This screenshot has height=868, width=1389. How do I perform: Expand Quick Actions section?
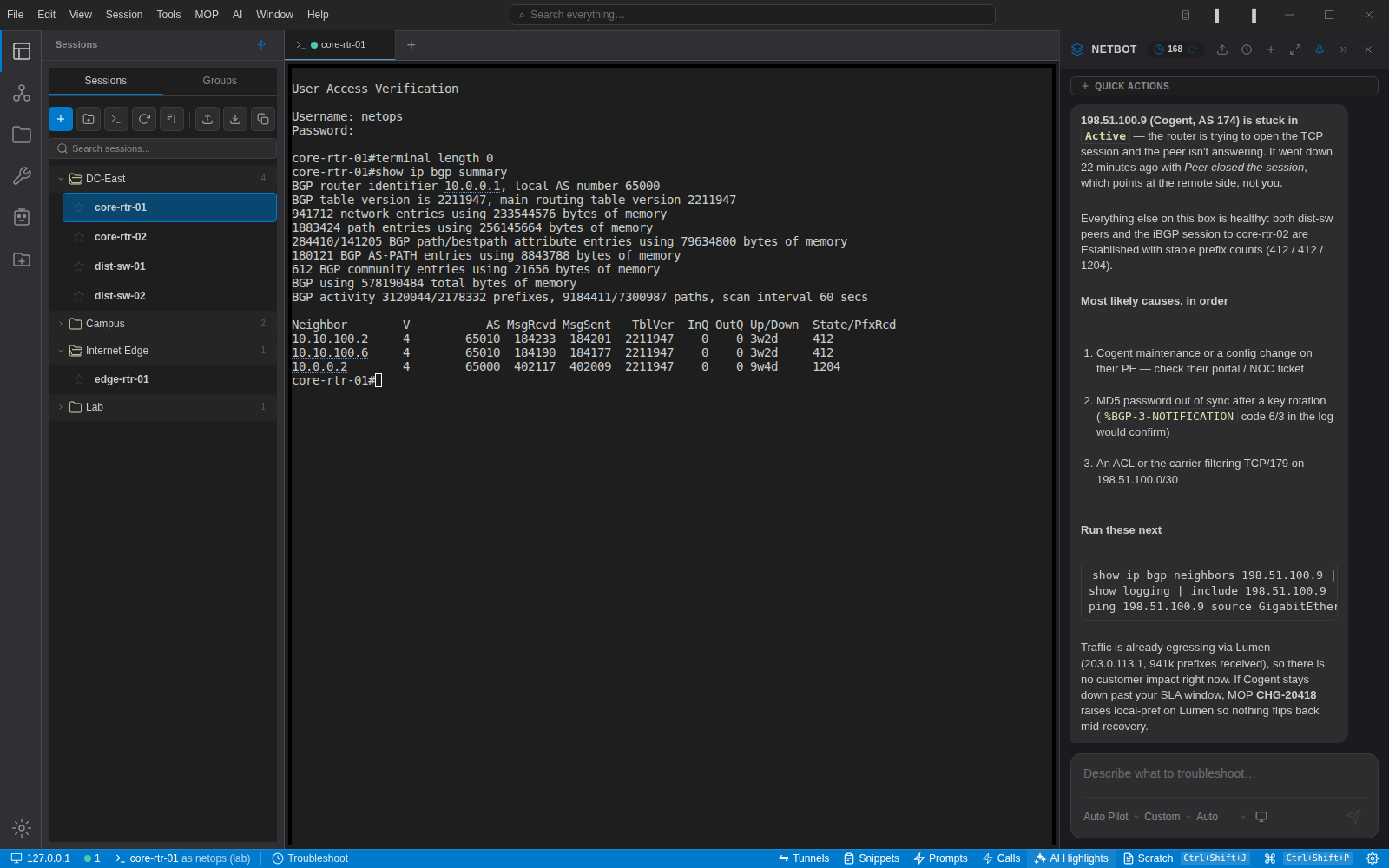pos(1224,86)
